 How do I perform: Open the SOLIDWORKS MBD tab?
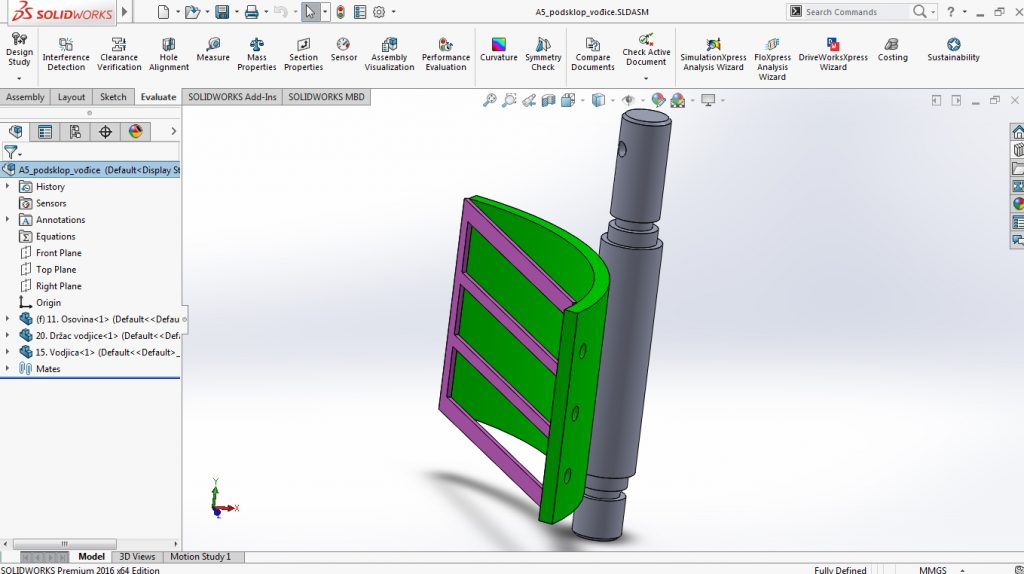click(326, 97)
